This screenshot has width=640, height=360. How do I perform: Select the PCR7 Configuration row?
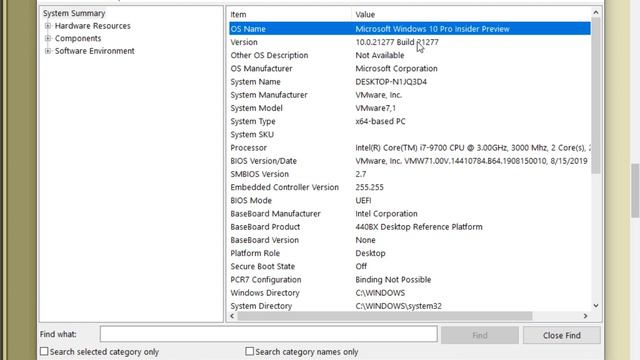pos(409,280)
